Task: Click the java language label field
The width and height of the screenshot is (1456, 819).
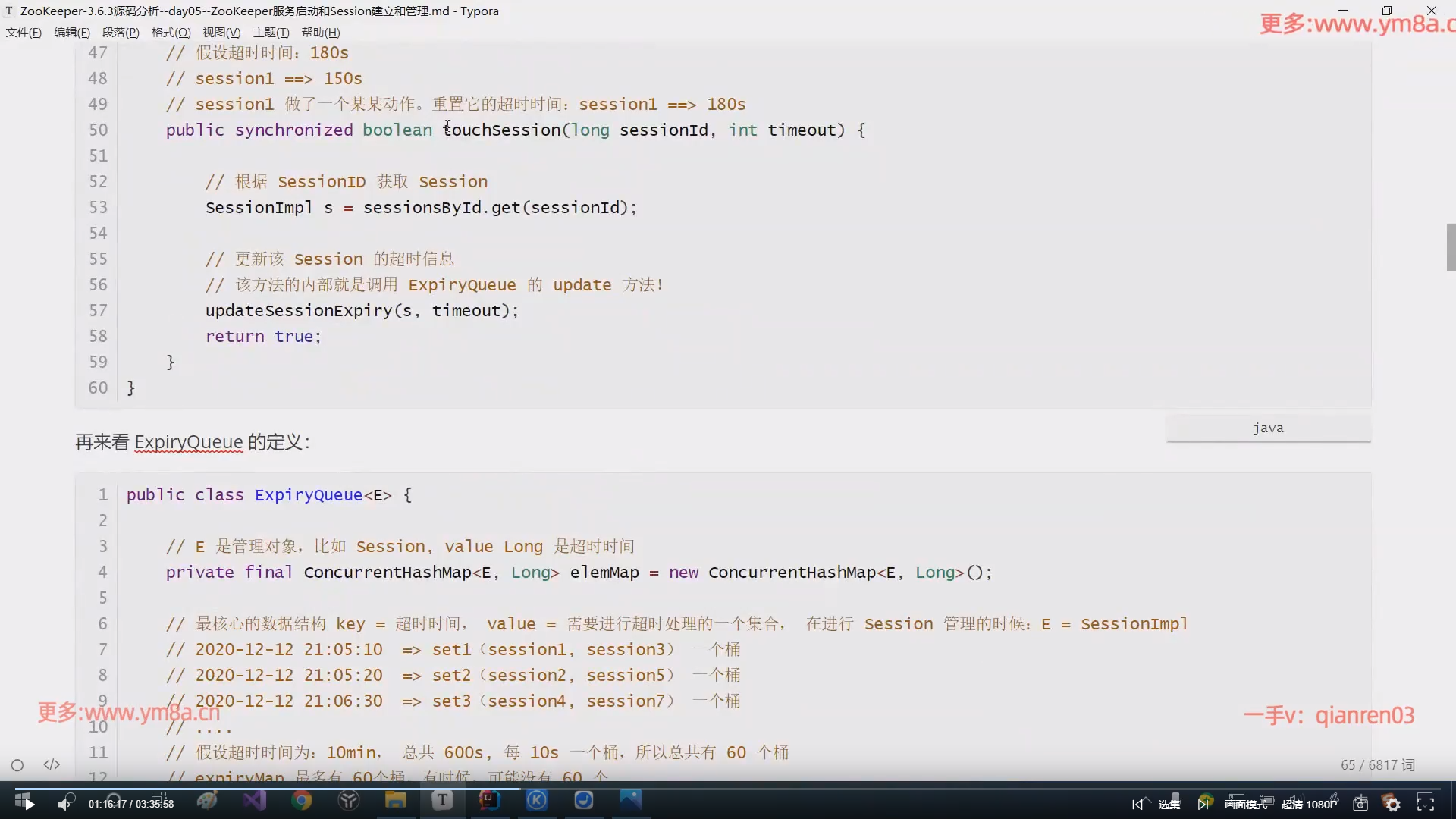Action: coord(1268,428)
